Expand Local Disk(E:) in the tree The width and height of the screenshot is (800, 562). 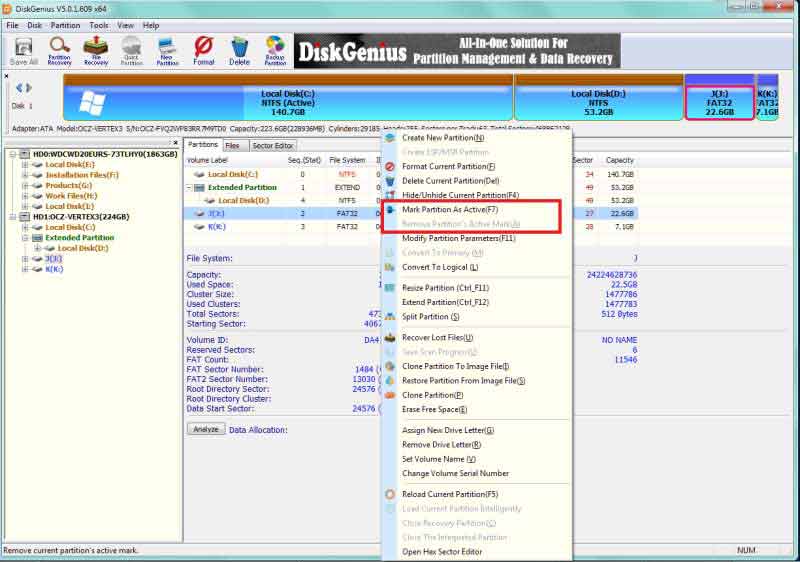24,165
